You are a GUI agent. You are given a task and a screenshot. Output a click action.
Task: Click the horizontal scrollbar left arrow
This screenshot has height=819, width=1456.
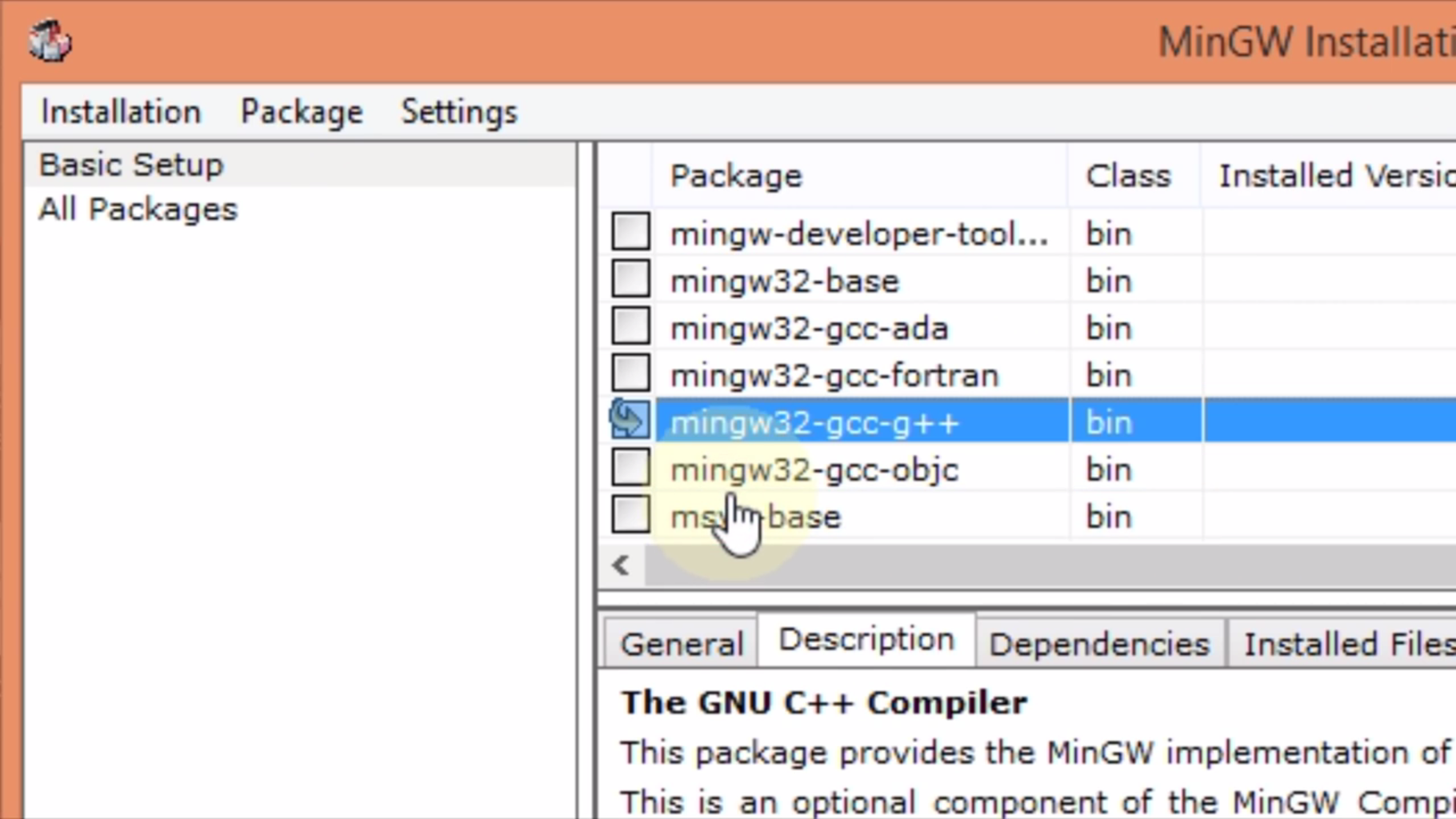(x=622, y=565)
